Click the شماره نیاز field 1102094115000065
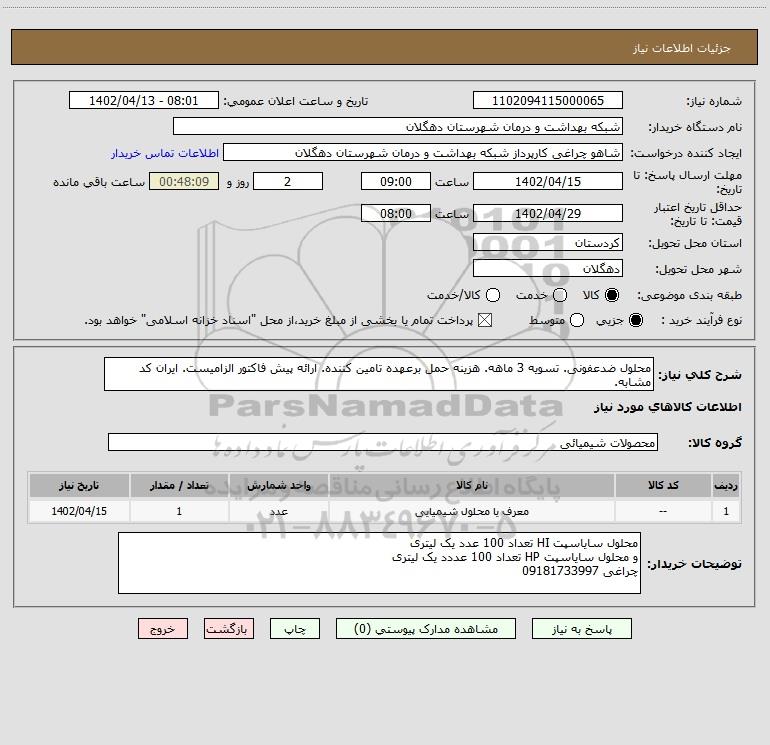 click(548, 101)
